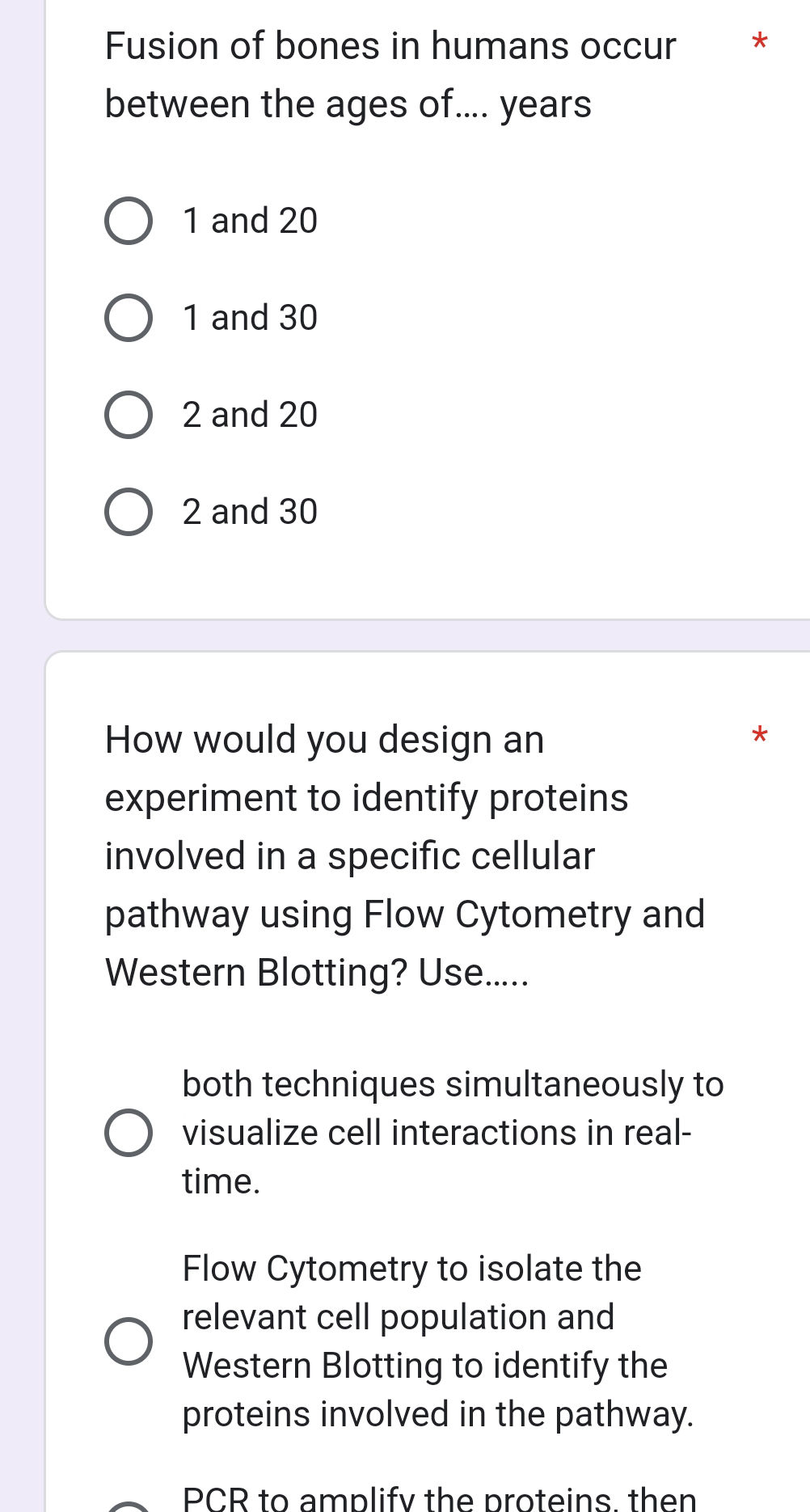The image size is (810, 1512).
Task: Tap the "2 and 20" answer label text
Action: point(250,415)
